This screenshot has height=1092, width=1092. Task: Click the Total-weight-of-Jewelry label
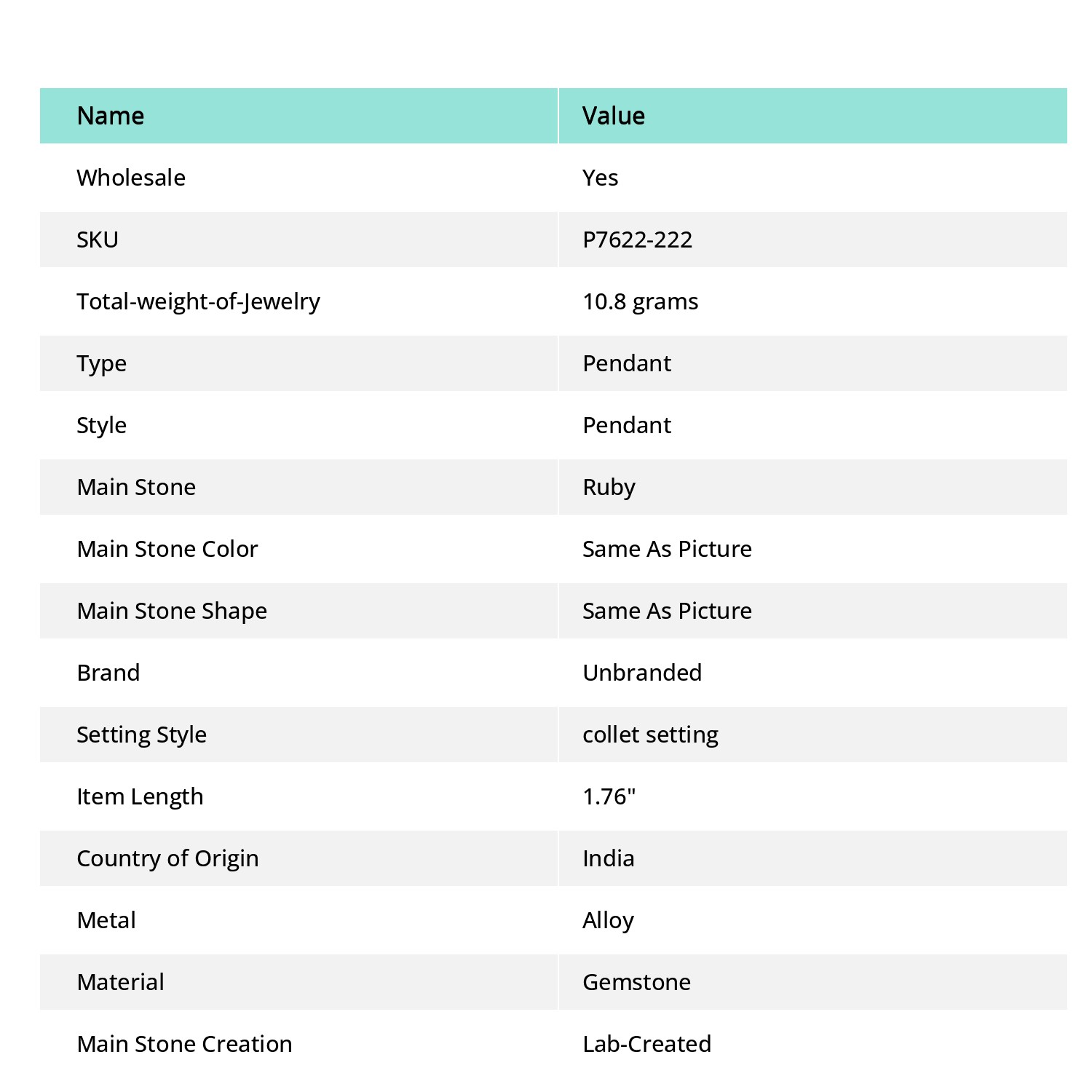pyautogui.click(x=198, y=302)
